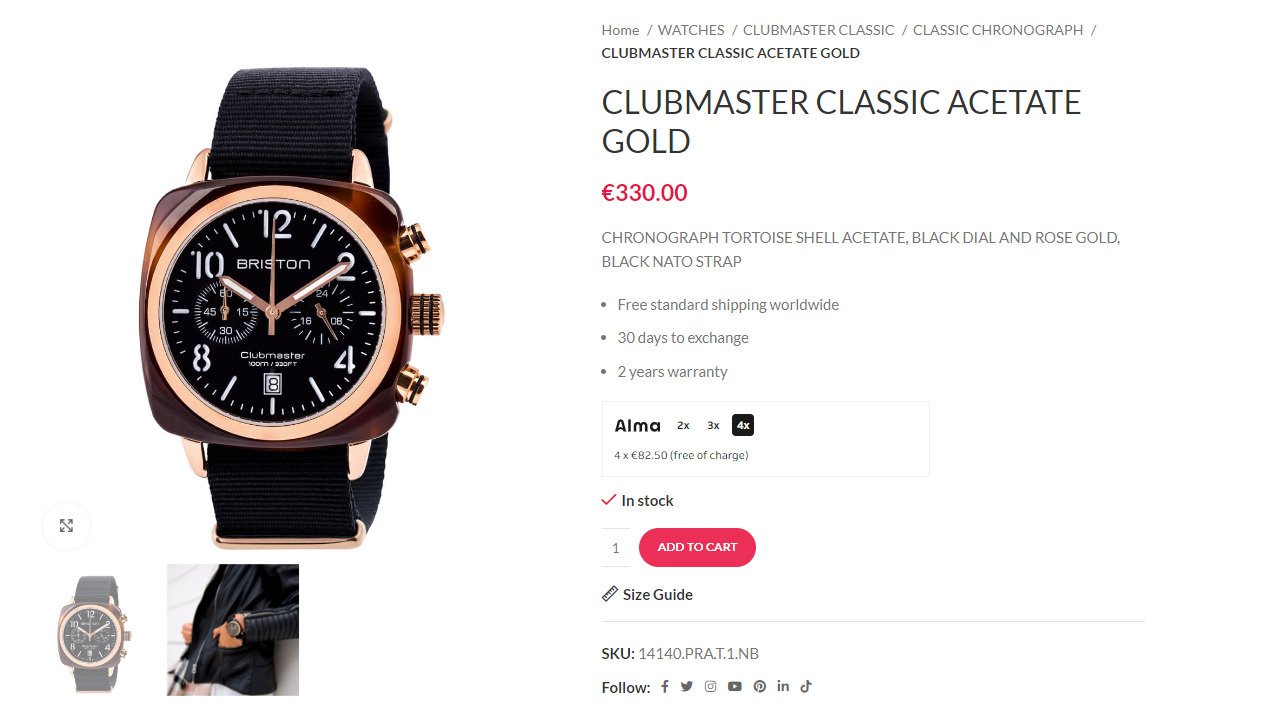Open the YouTube follow icon

click(x=735, y=687)
